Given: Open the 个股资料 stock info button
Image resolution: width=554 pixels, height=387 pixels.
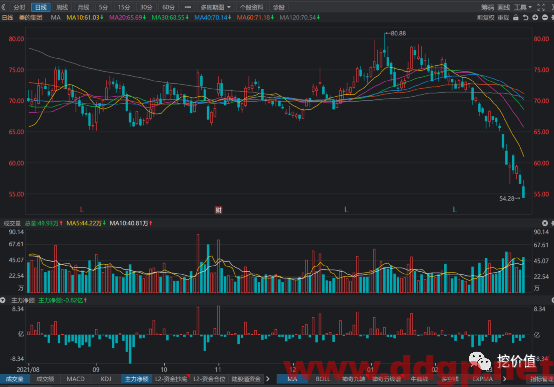Looking at the screenshot, I should 252,7.
